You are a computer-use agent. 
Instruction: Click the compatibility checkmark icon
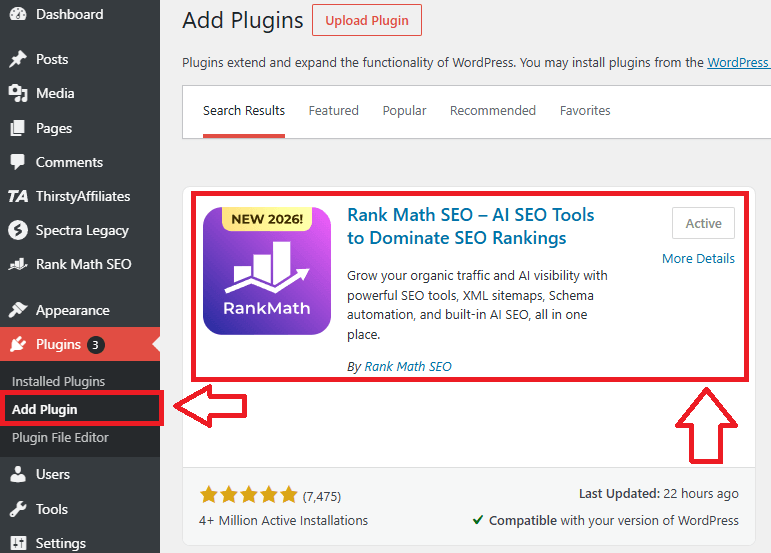pos(477,520)
